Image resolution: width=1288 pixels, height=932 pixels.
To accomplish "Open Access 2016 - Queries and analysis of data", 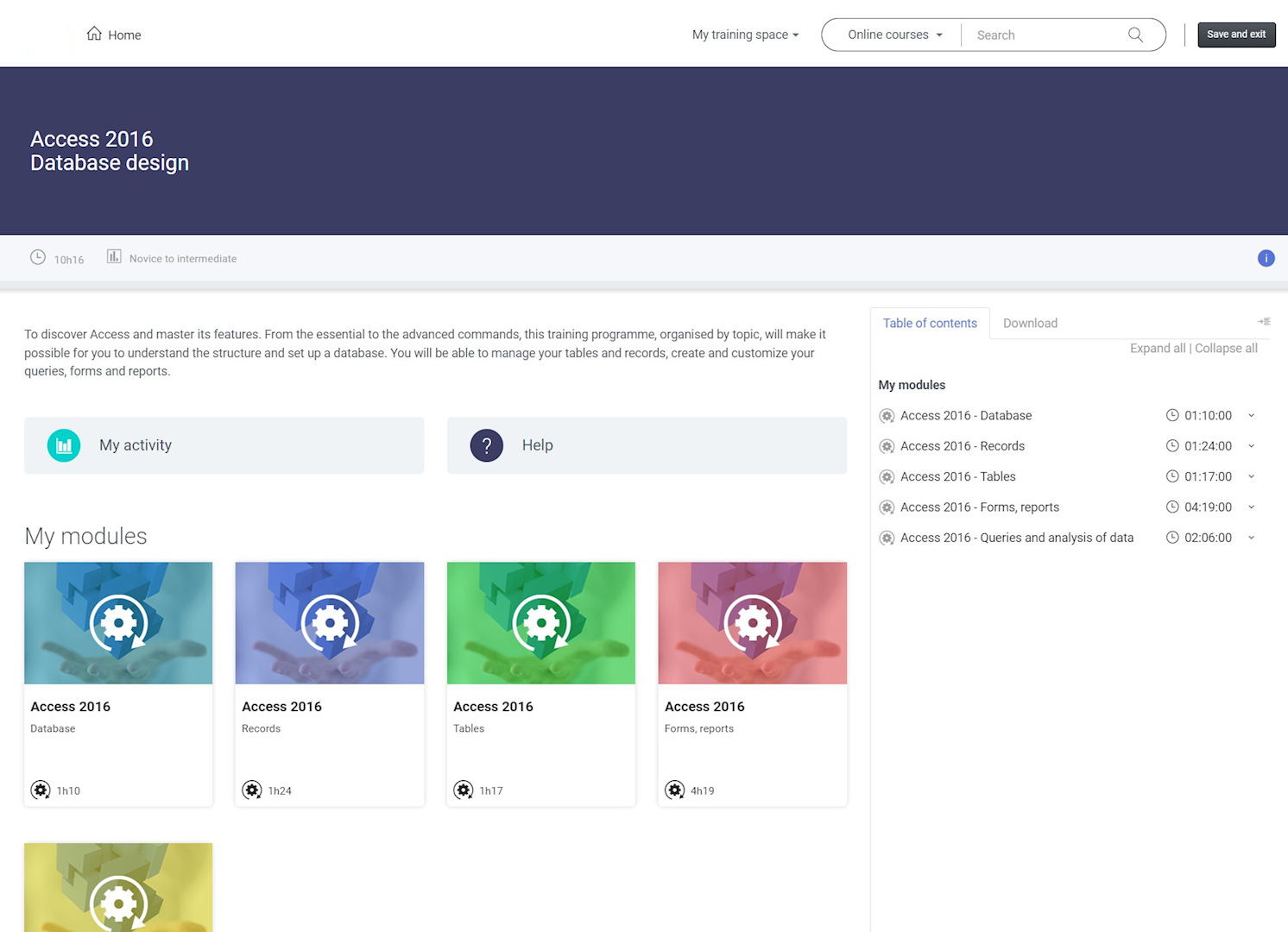I will tap(1017, 538).
